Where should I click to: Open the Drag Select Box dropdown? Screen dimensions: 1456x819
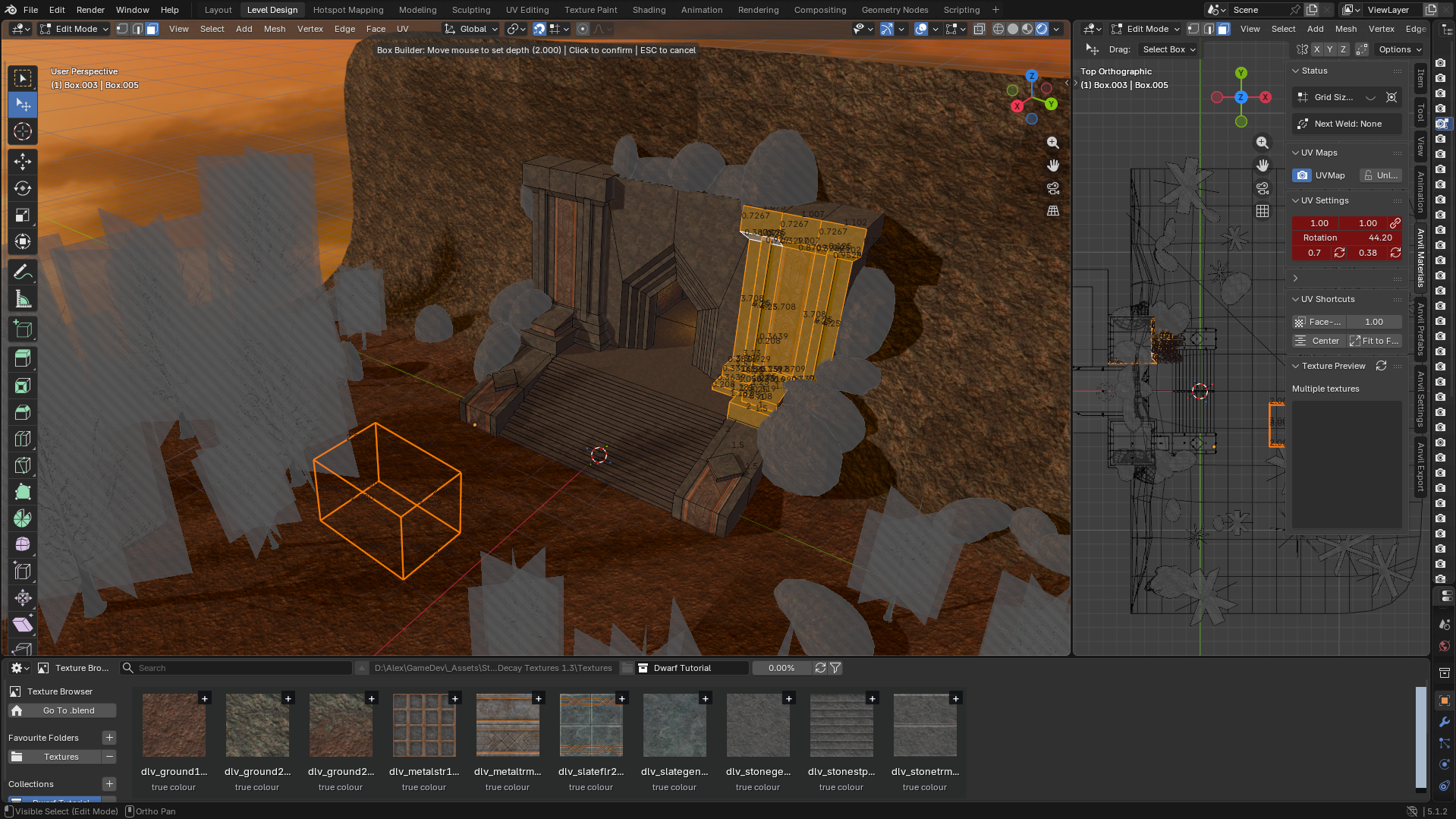point(1168,49)
